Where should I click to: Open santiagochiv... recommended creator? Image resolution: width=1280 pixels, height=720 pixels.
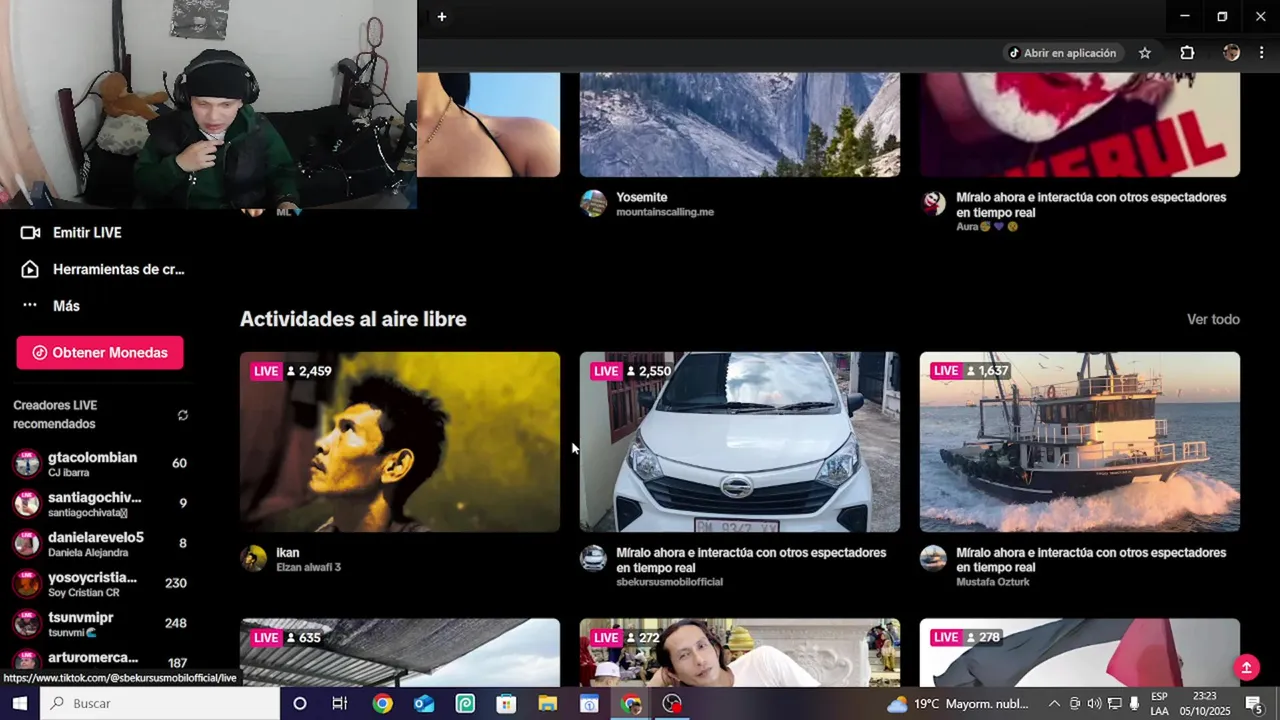(x=100, y=503)
